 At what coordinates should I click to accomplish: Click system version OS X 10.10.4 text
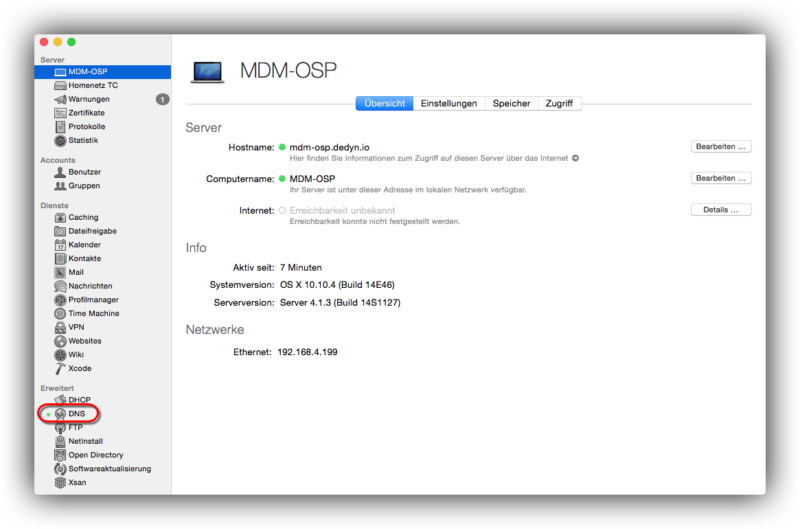[337, 285]
